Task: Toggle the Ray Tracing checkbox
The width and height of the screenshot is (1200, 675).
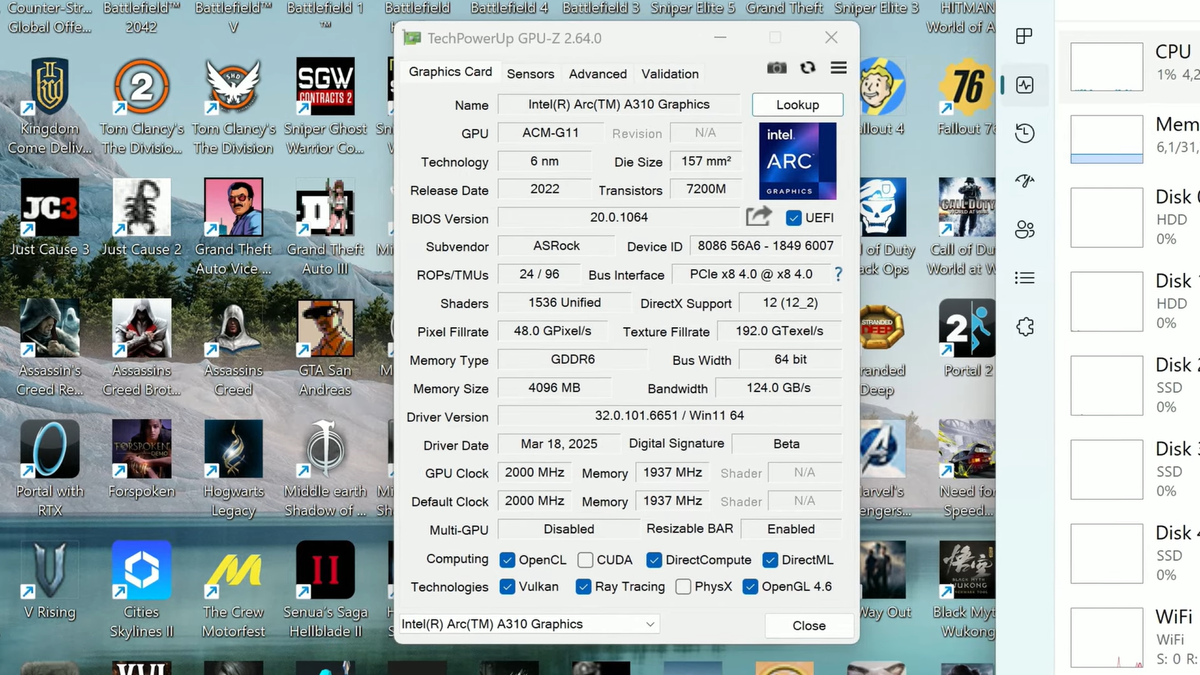Action: pyautogui.click(x=584, y=587)
